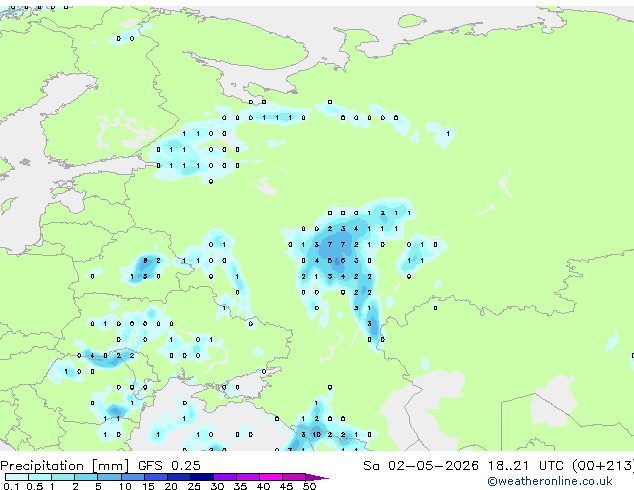The width and height of the screenshot is (634, 490).
Task: Choose the 20–25 mm dark blue swatch
Action: point(178,477)
